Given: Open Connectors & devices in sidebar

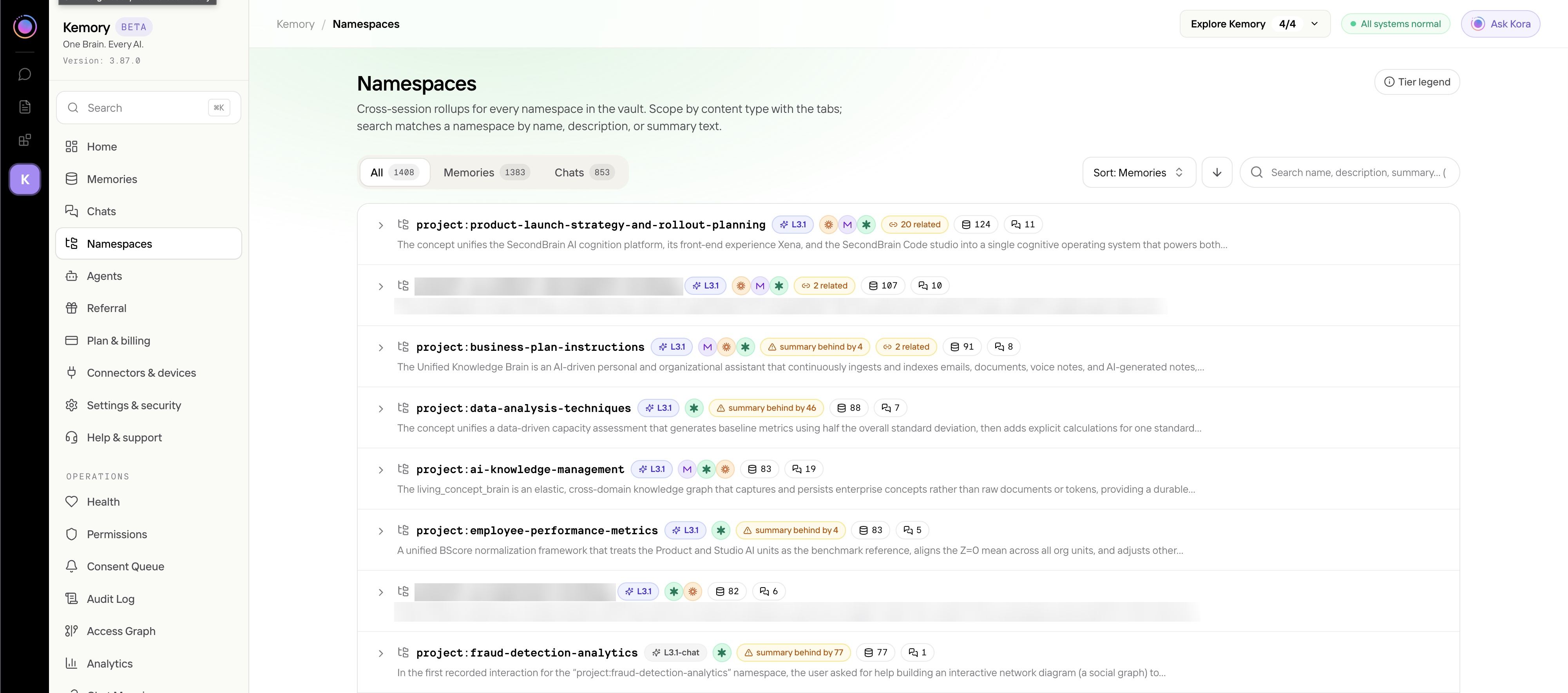Looking at the screenshot, I should pyautogui.click(x=148, y=373).
